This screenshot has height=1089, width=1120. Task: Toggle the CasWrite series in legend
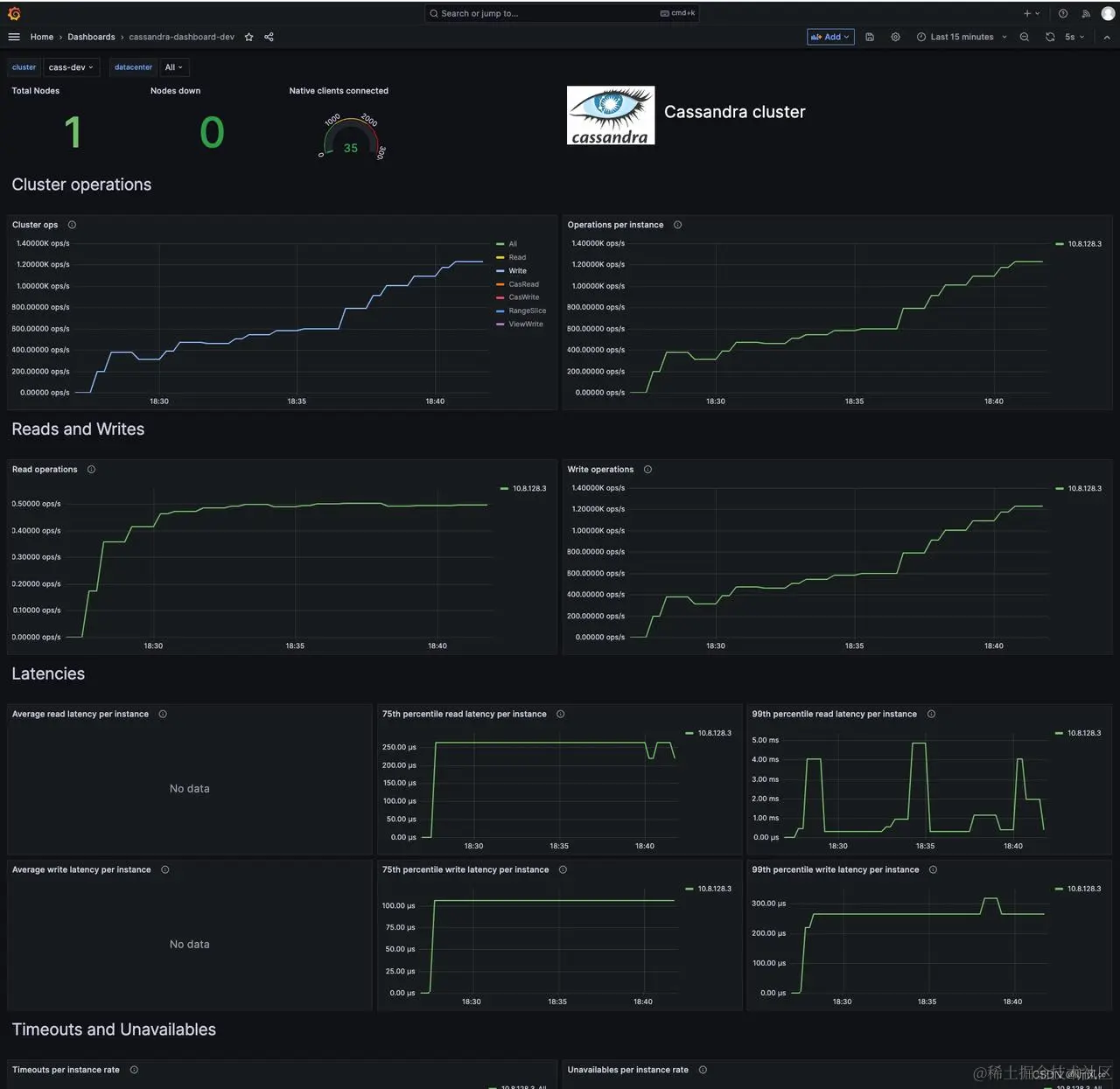click(x=524, y=297)
